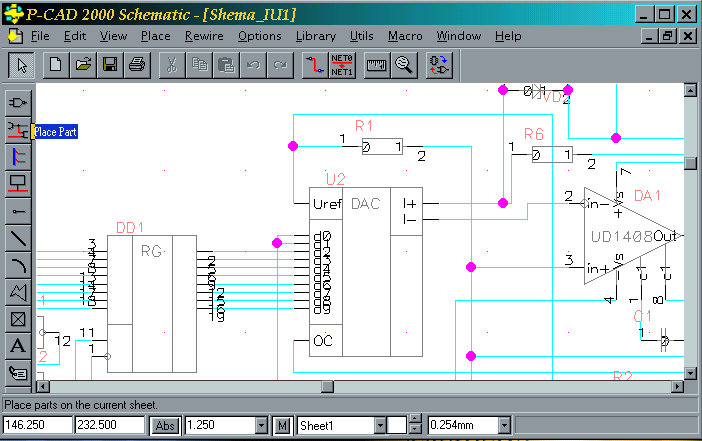Open the Help menu
Screen dimensions: 702x441
(508, 36)
